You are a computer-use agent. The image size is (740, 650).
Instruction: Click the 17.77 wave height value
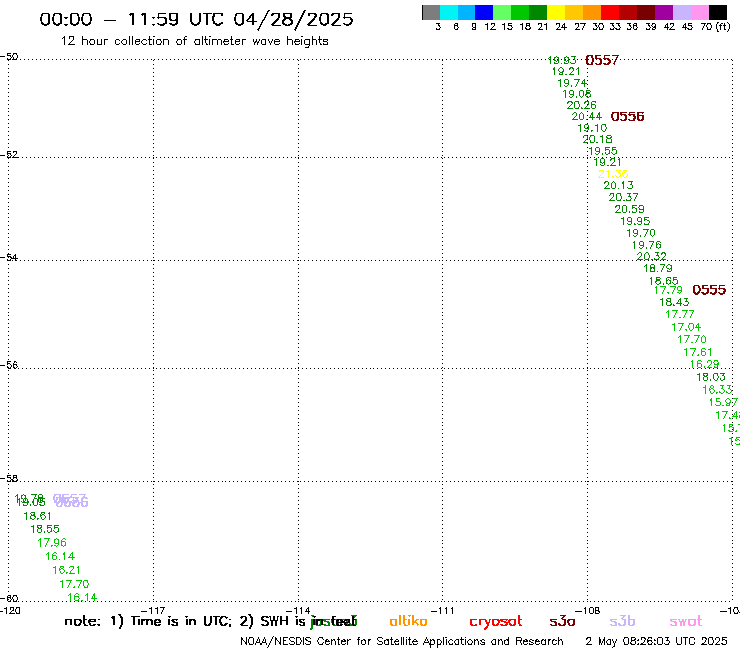pos(680,314)
